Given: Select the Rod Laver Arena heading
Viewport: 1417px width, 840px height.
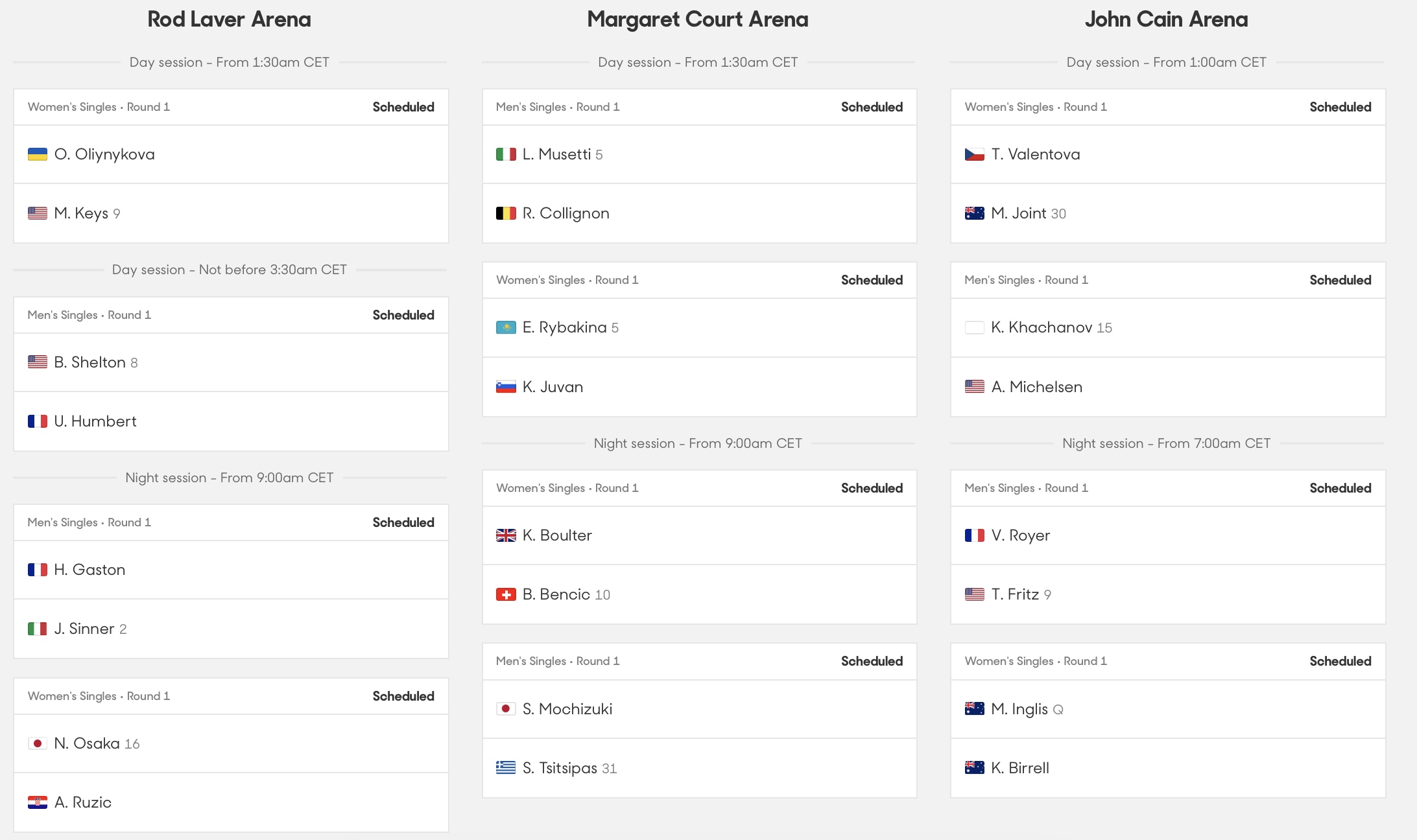Looking at the screenshot, I should point(230,19).
